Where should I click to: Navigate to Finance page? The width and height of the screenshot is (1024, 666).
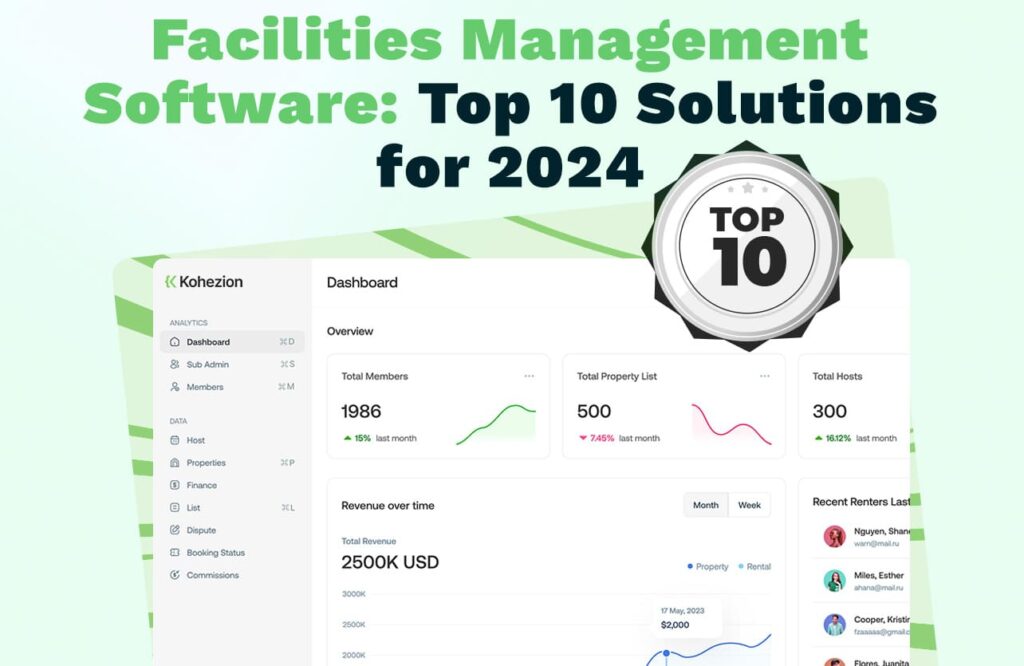(232, 485)
